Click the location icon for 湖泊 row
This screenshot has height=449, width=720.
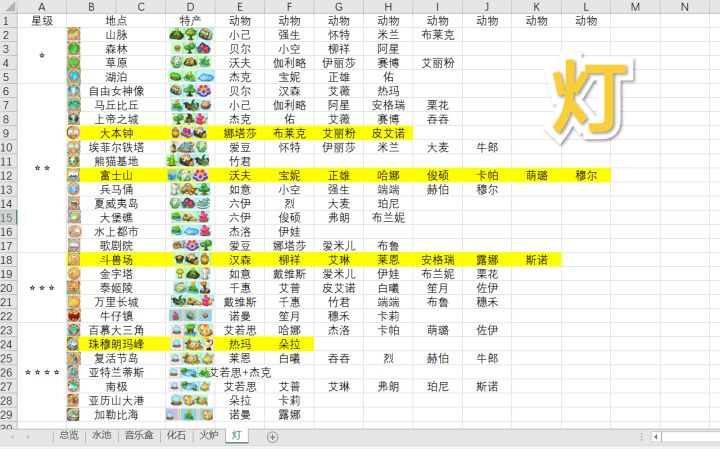(73, 77)
